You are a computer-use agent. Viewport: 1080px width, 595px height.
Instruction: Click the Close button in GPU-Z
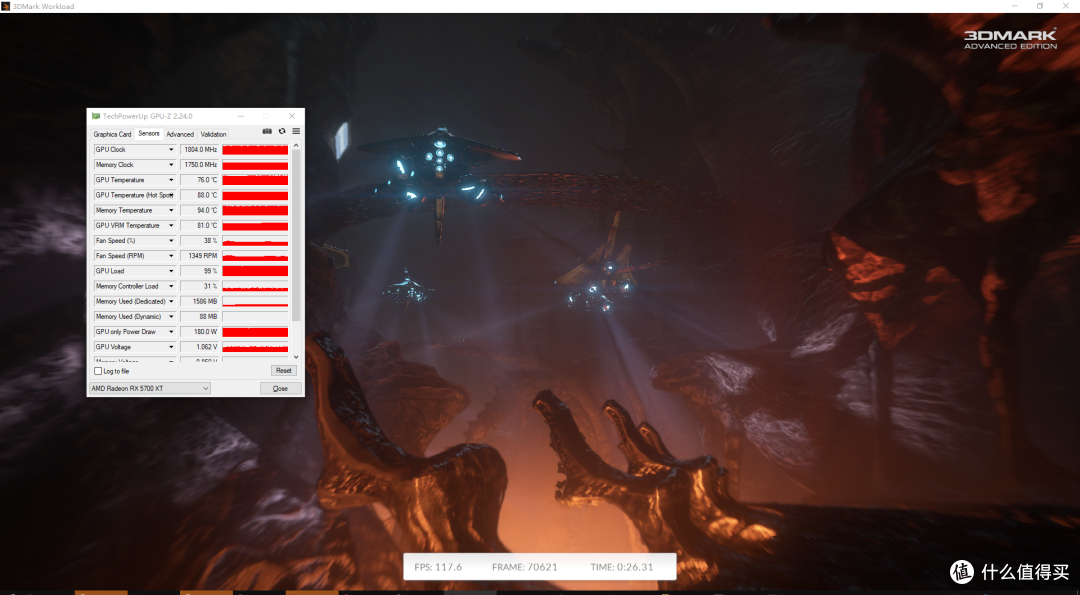coord(280,388)
